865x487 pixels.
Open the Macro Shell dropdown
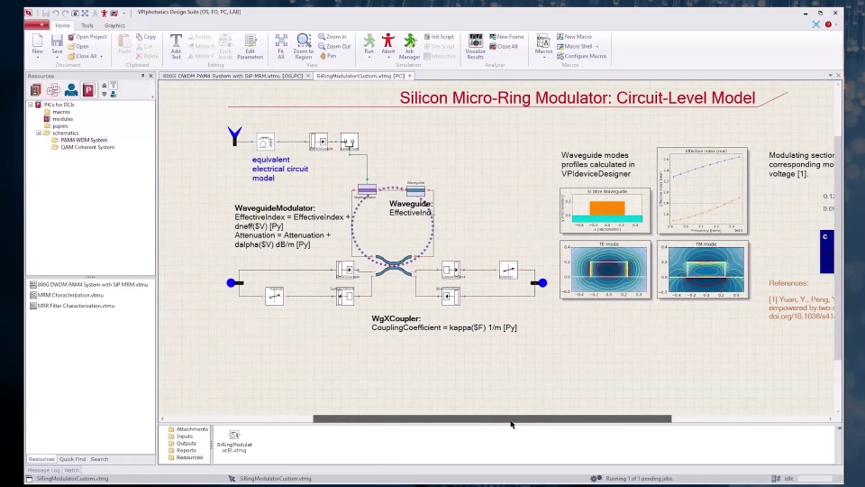(x=581, y=46)
